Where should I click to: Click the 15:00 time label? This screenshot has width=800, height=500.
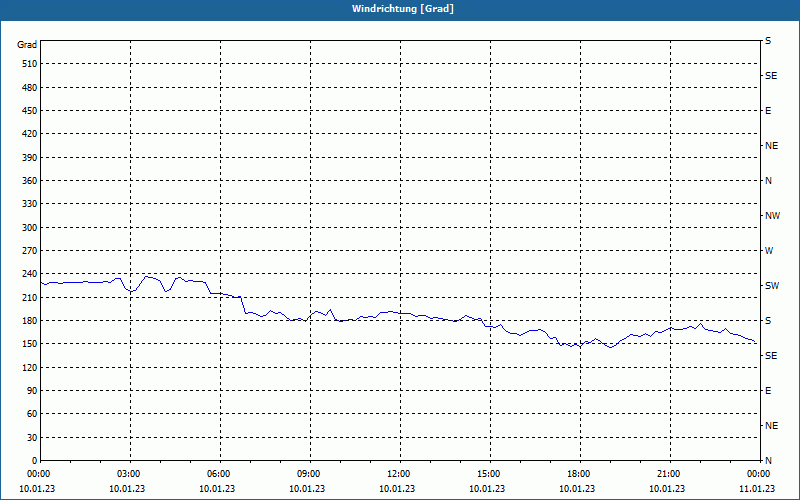(x=489, y=474)
